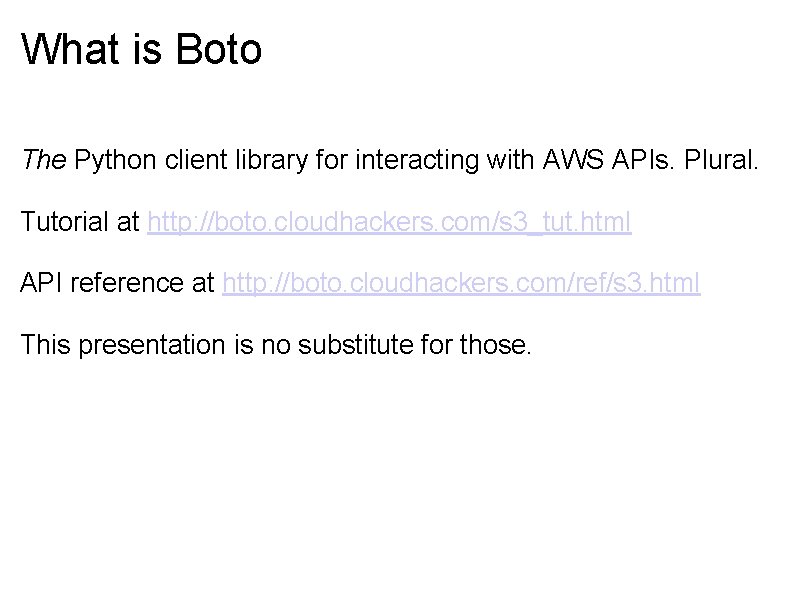Click the word "substitute"

click(x=376, y=346)
